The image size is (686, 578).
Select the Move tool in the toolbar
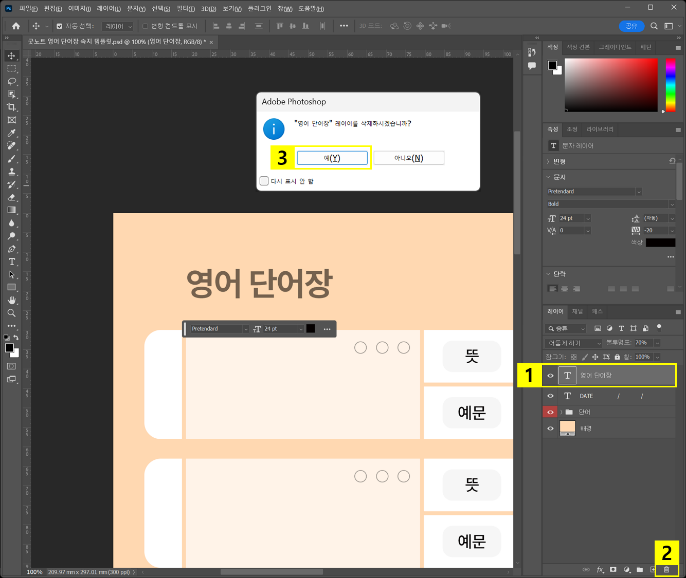(x=11, y=56)
